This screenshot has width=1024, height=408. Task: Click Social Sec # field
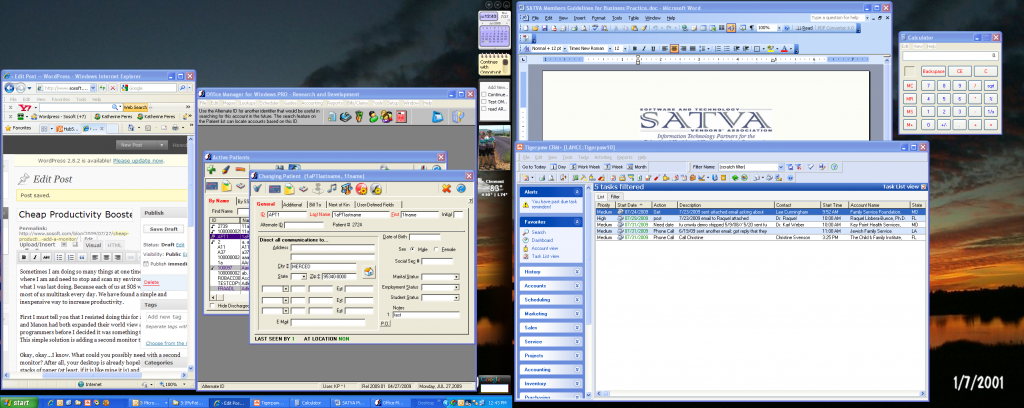(437, 261)
